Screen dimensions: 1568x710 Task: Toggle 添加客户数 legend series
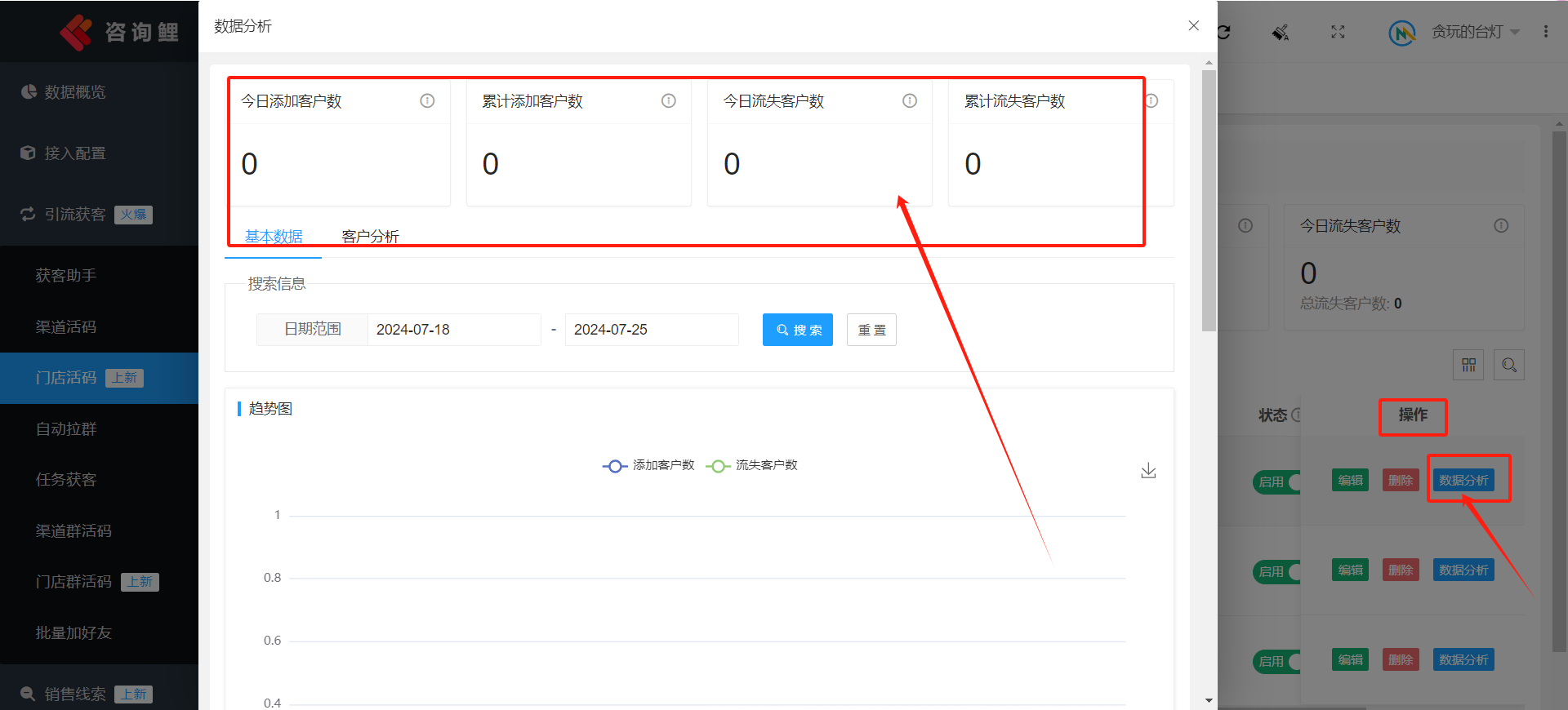648,465
